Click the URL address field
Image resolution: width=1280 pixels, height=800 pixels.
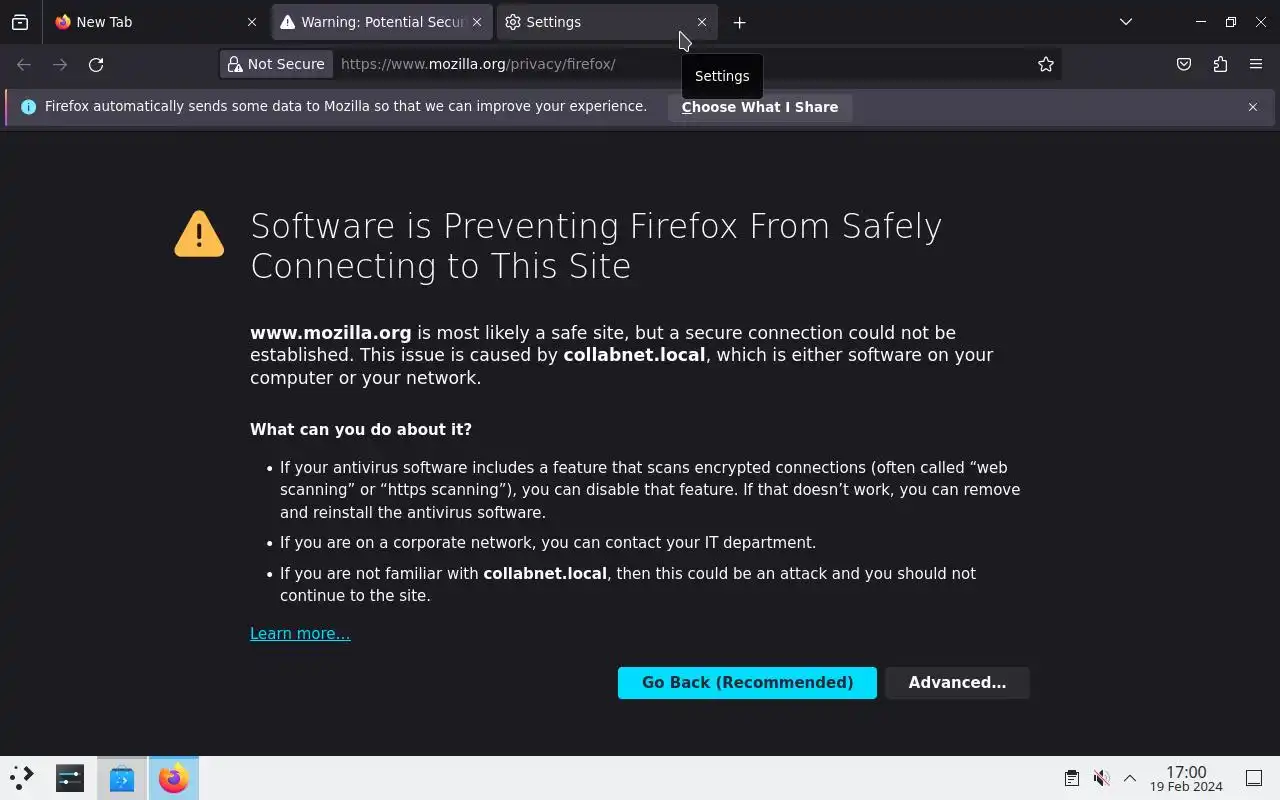point(680,64)
